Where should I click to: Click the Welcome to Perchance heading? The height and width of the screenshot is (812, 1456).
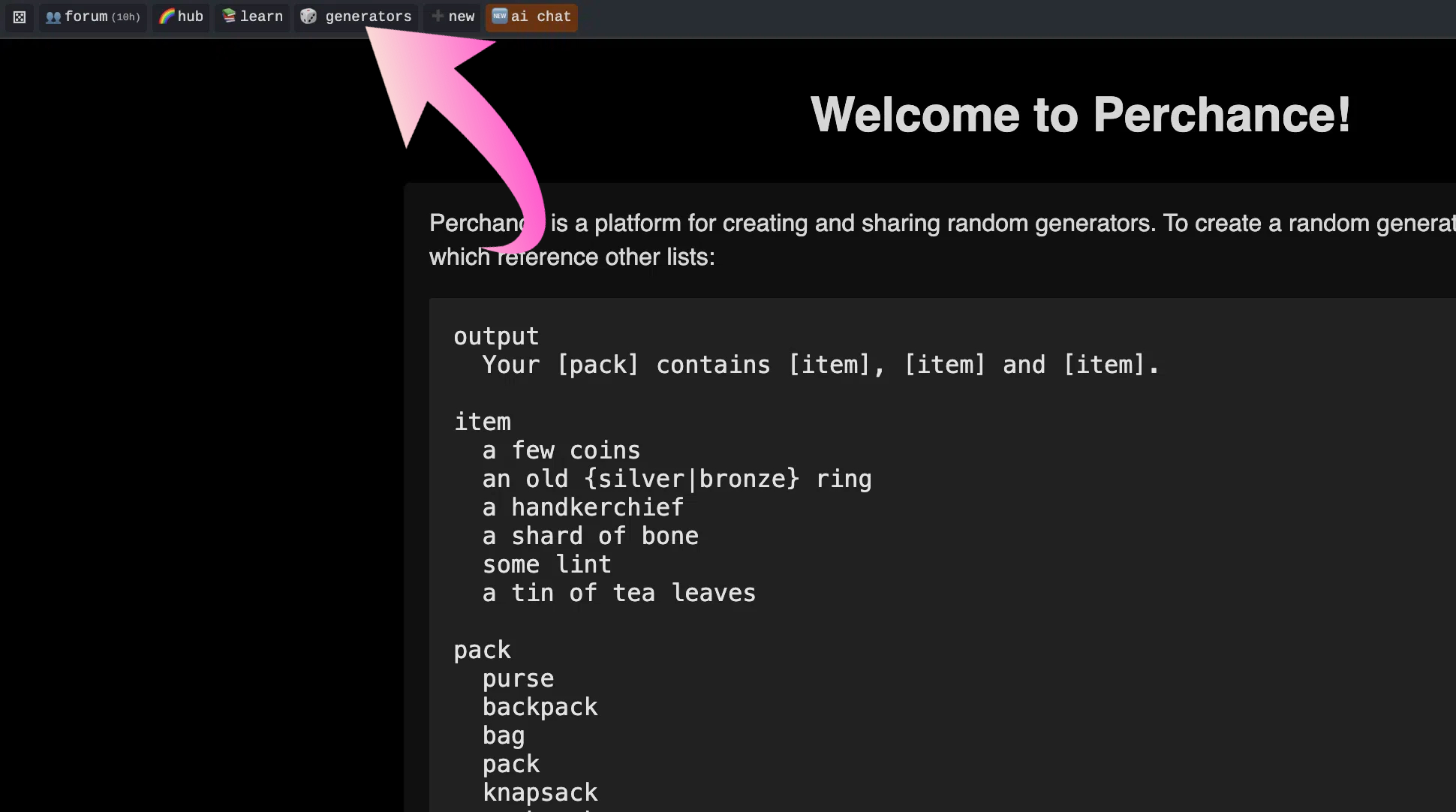(1079, 114)
